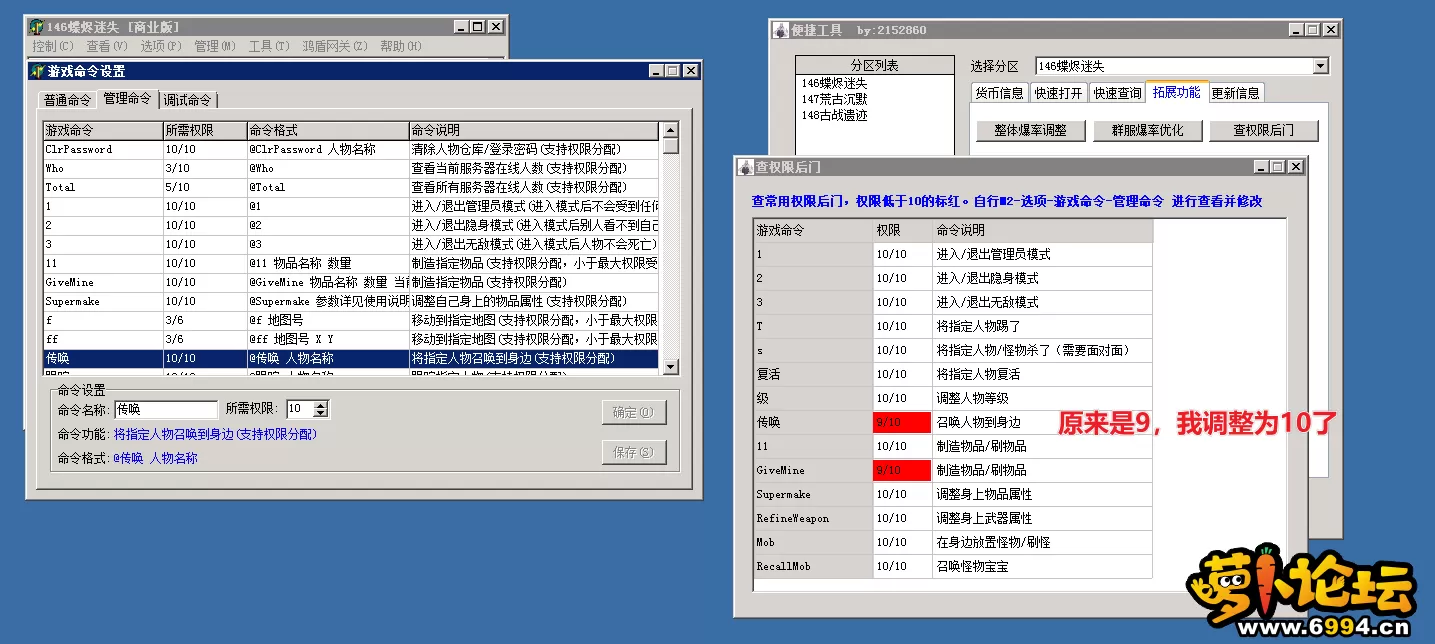Select the Total command row
1435x644 pixels.
coord(351,187)
